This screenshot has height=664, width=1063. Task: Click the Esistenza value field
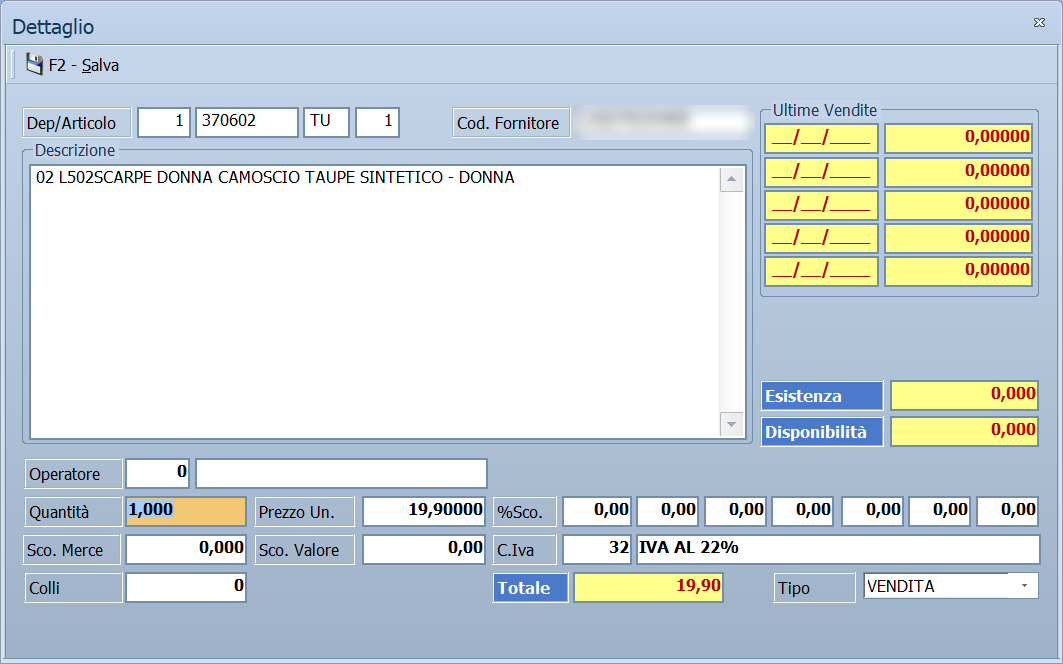(x=964, y=395)
